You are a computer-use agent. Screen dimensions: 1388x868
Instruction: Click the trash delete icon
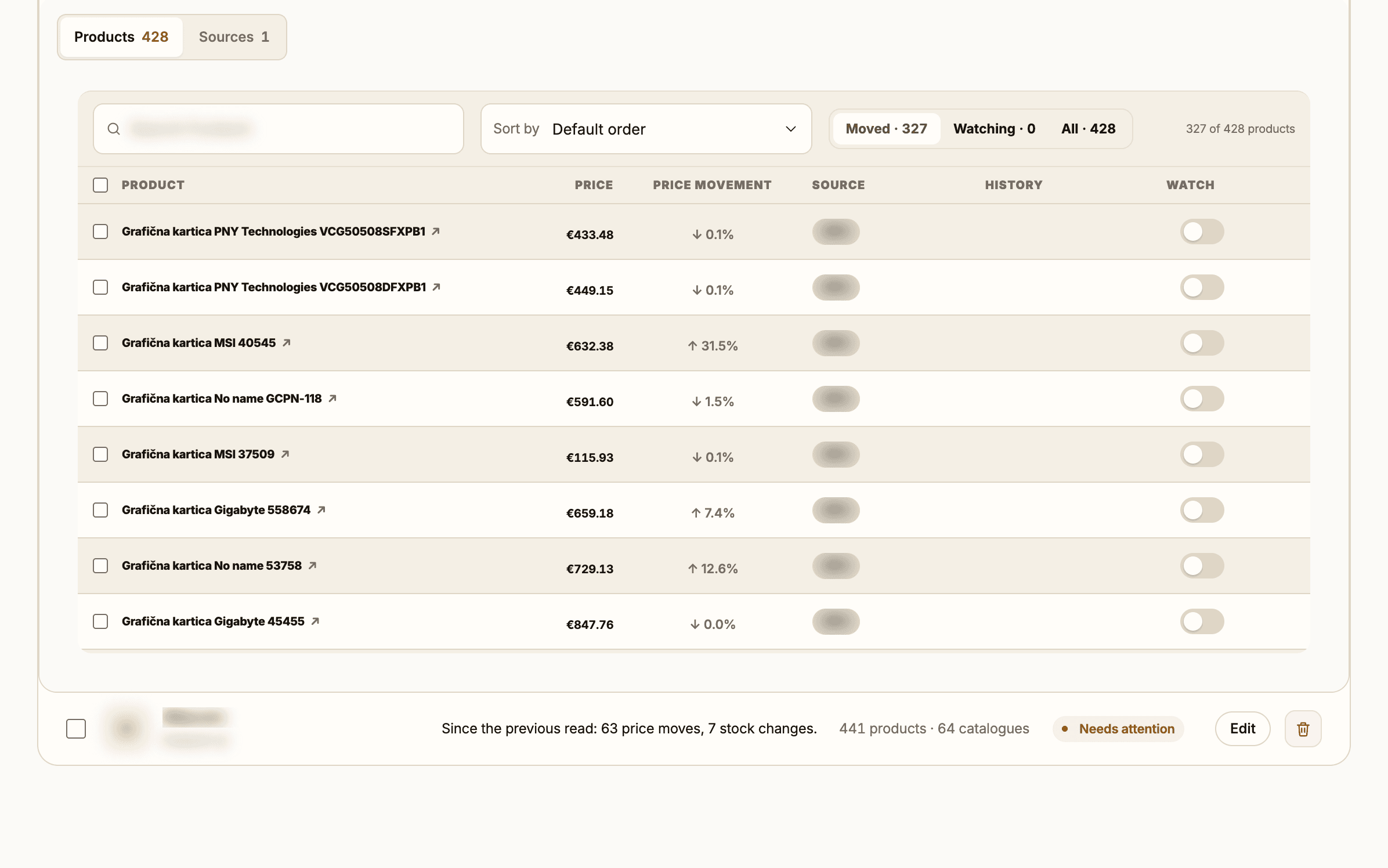(x=1303, y=729)
